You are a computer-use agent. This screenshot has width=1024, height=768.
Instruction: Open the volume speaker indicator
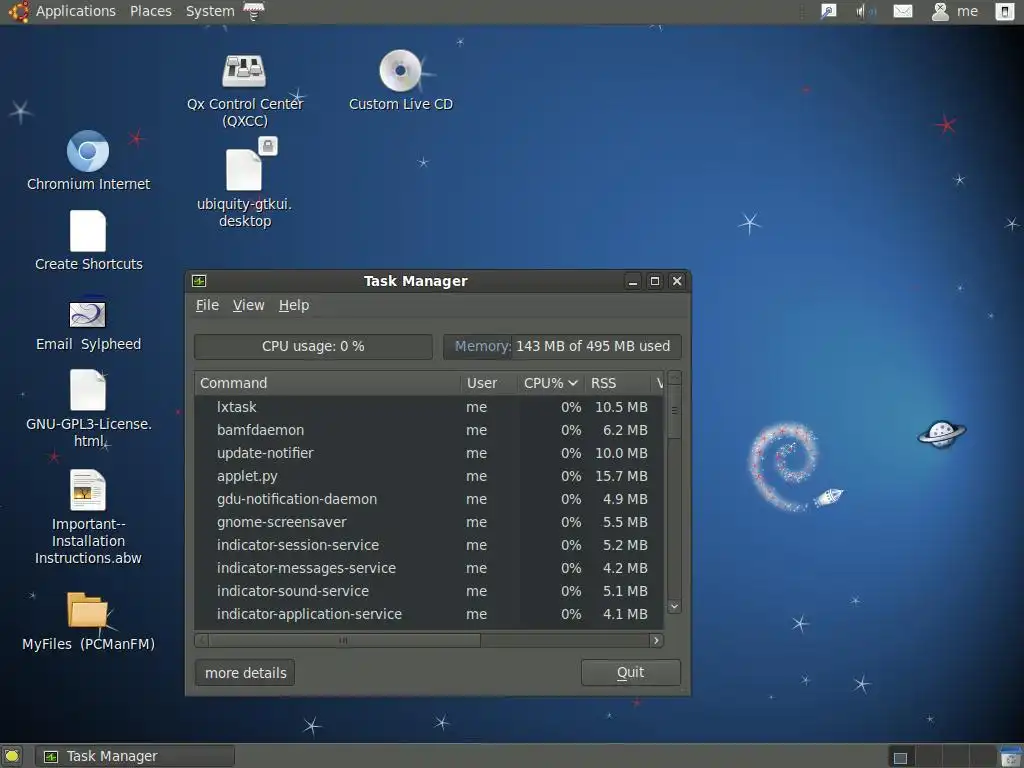[x=865, y=11]
